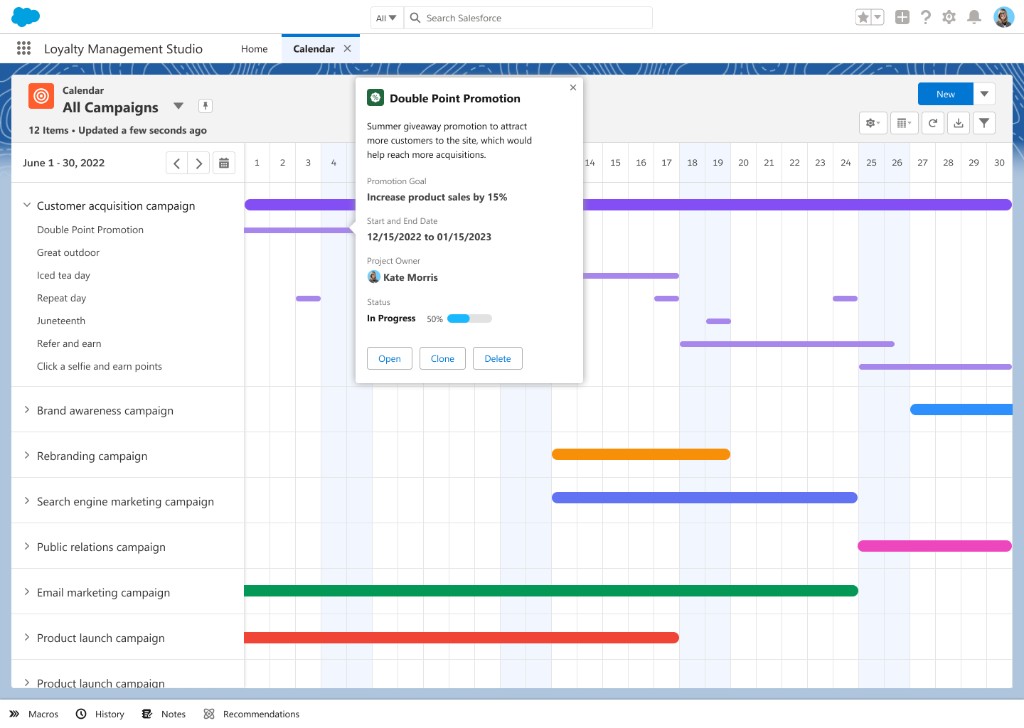Click the Clone button
The image size is (1024, 728).
tap(442, 358)
